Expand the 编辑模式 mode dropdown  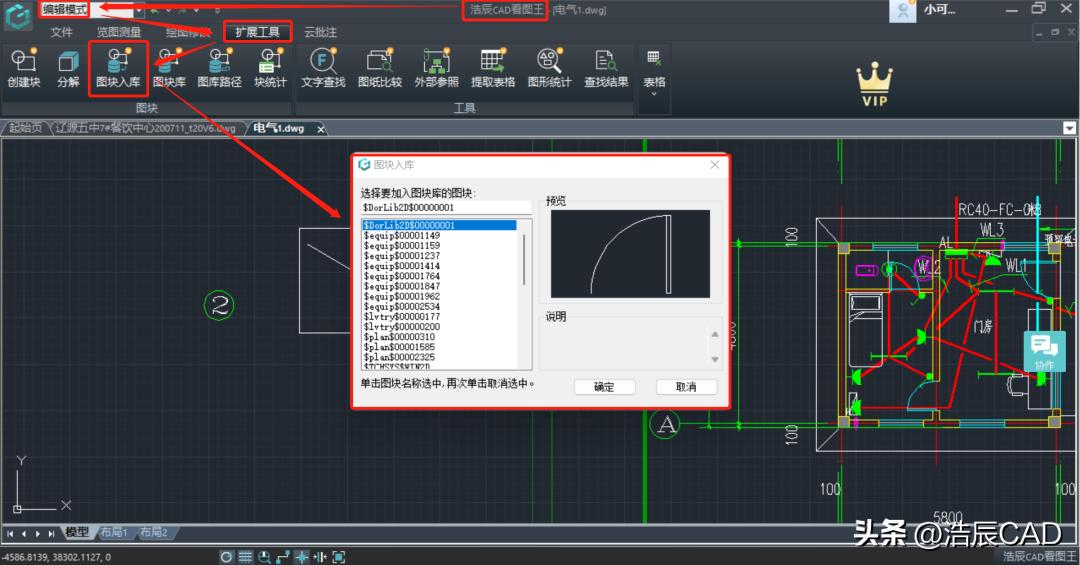[139, 10]
